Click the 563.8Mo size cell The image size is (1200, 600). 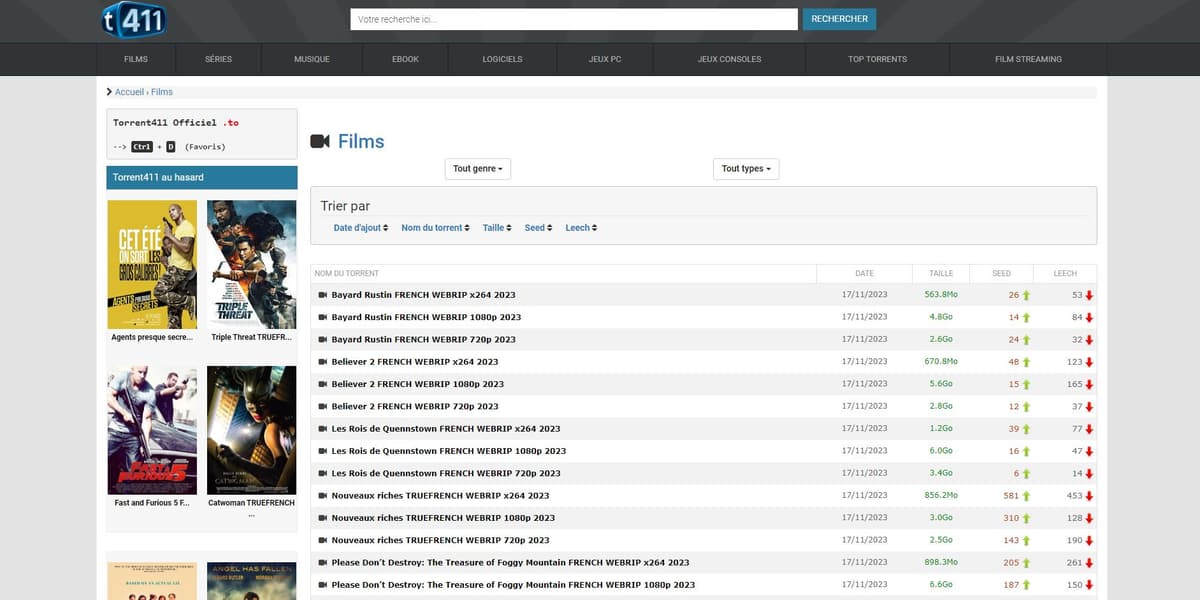pos(941,295)
